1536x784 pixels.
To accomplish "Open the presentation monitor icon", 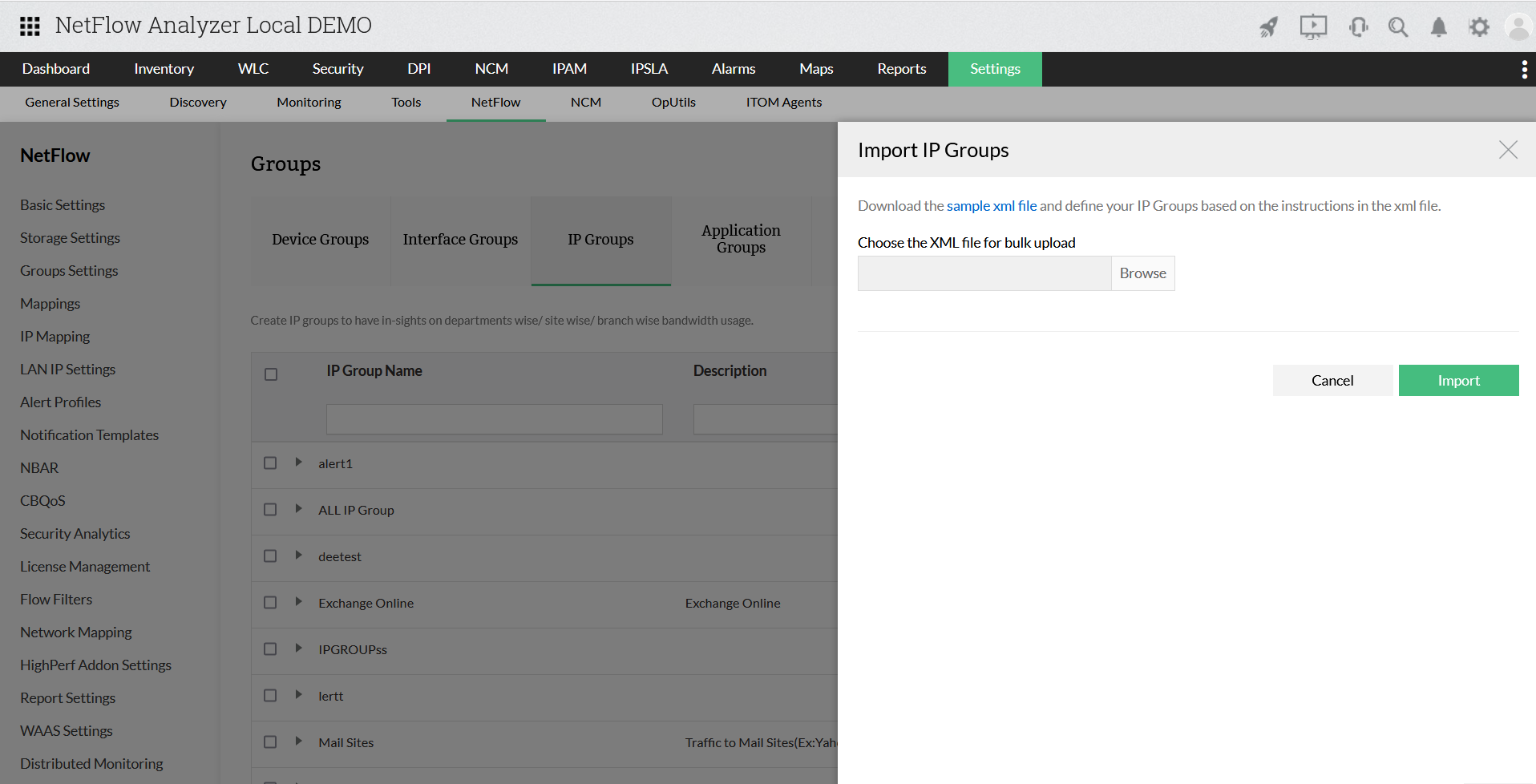I will pyautogui.click(x=1312, y=27).
